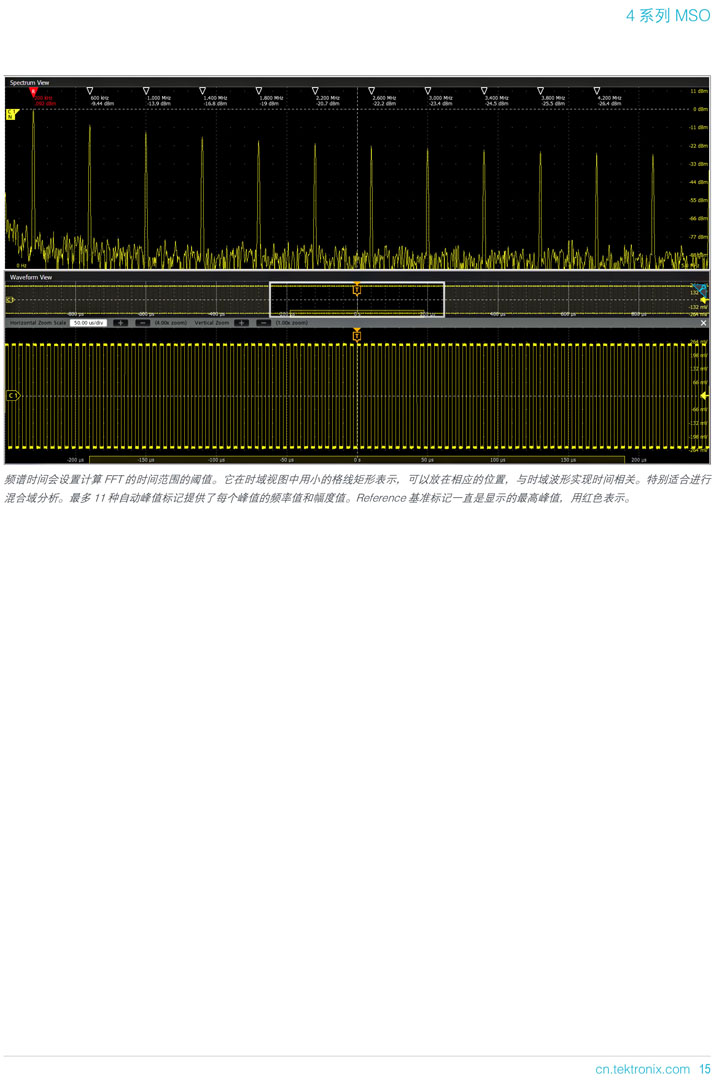Click the '11 dBm' axis label
This screenshot has height=1080, width=720.
(x=699, y=91)
